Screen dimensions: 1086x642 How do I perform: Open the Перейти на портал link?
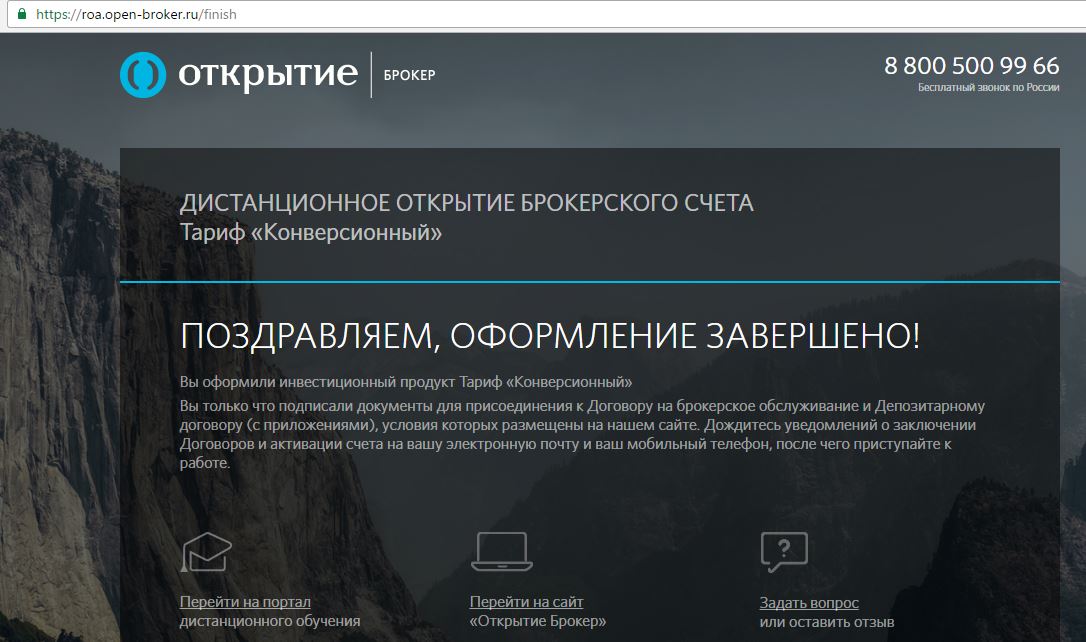[x=245, y=602]
